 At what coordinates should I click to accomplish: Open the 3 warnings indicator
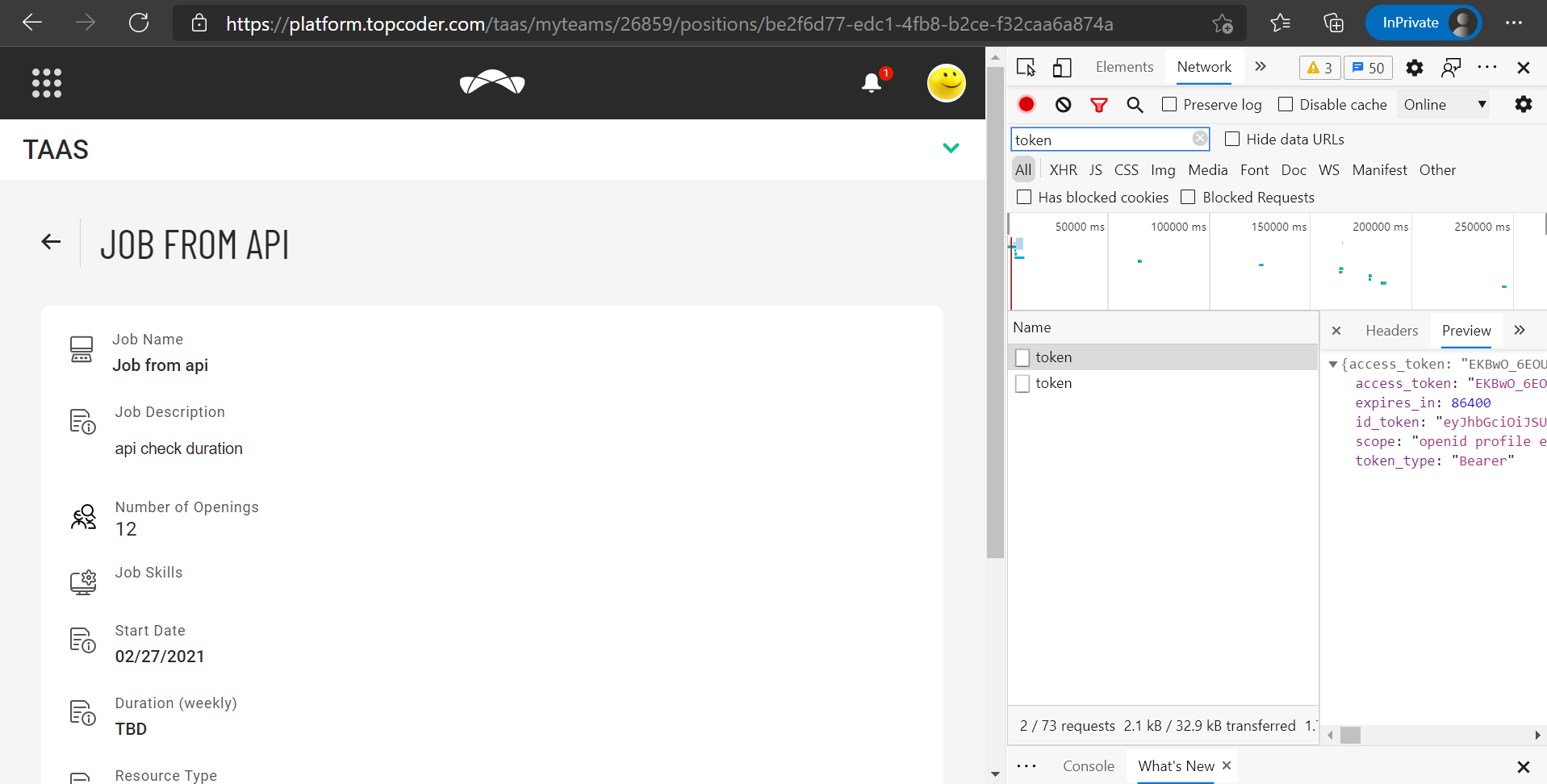(x=1319, y=68)
